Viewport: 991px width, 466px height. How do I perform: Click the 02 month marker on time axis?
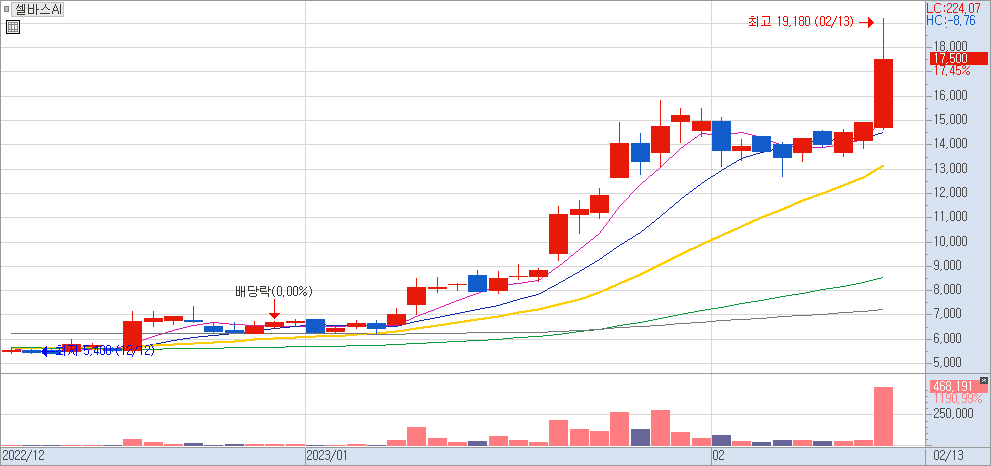coord(717,456)
